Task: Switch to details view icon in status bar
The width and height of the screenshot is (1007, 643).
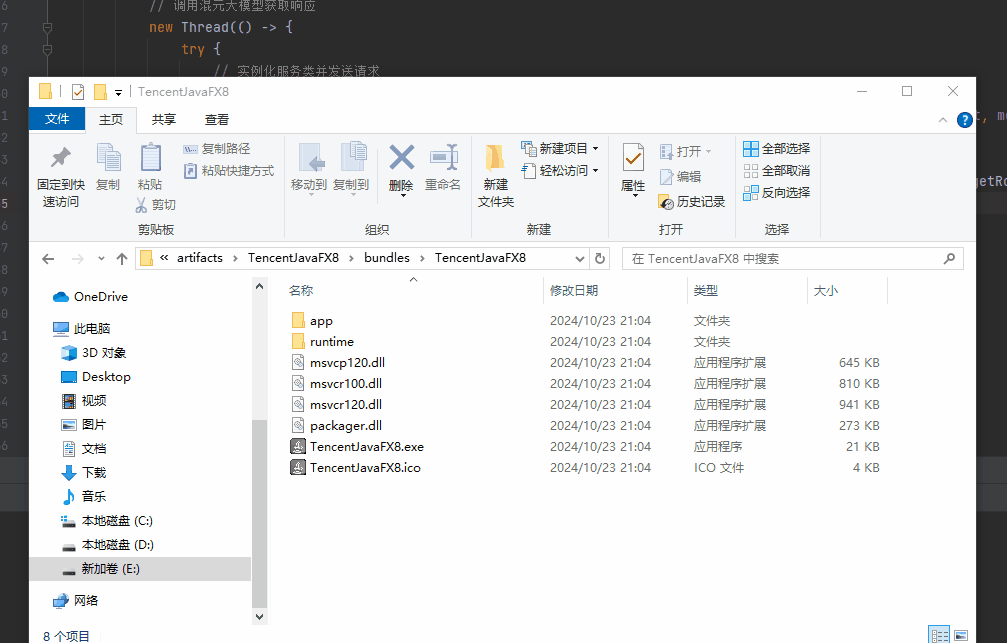Action: coord(939,635)
